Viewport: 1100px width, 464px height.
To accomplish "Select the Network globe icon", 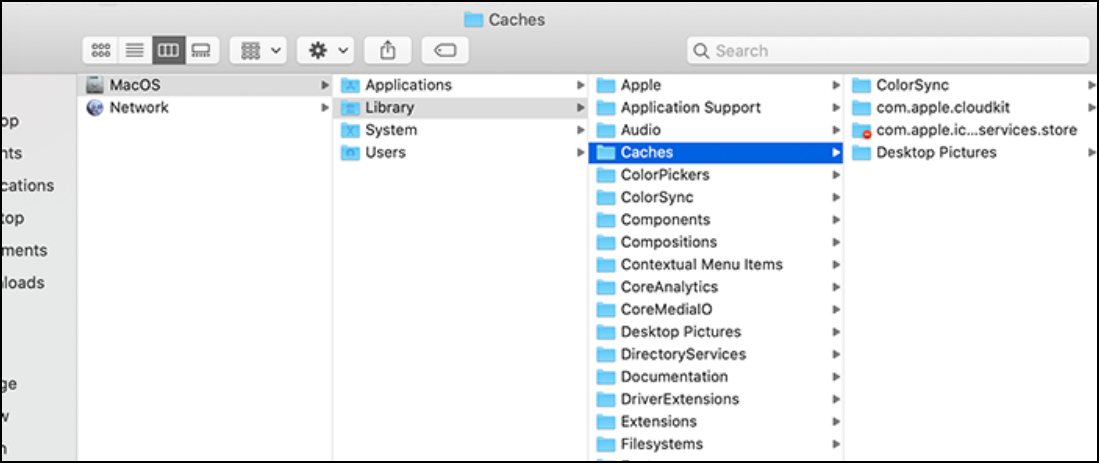I will coord(96,108).
